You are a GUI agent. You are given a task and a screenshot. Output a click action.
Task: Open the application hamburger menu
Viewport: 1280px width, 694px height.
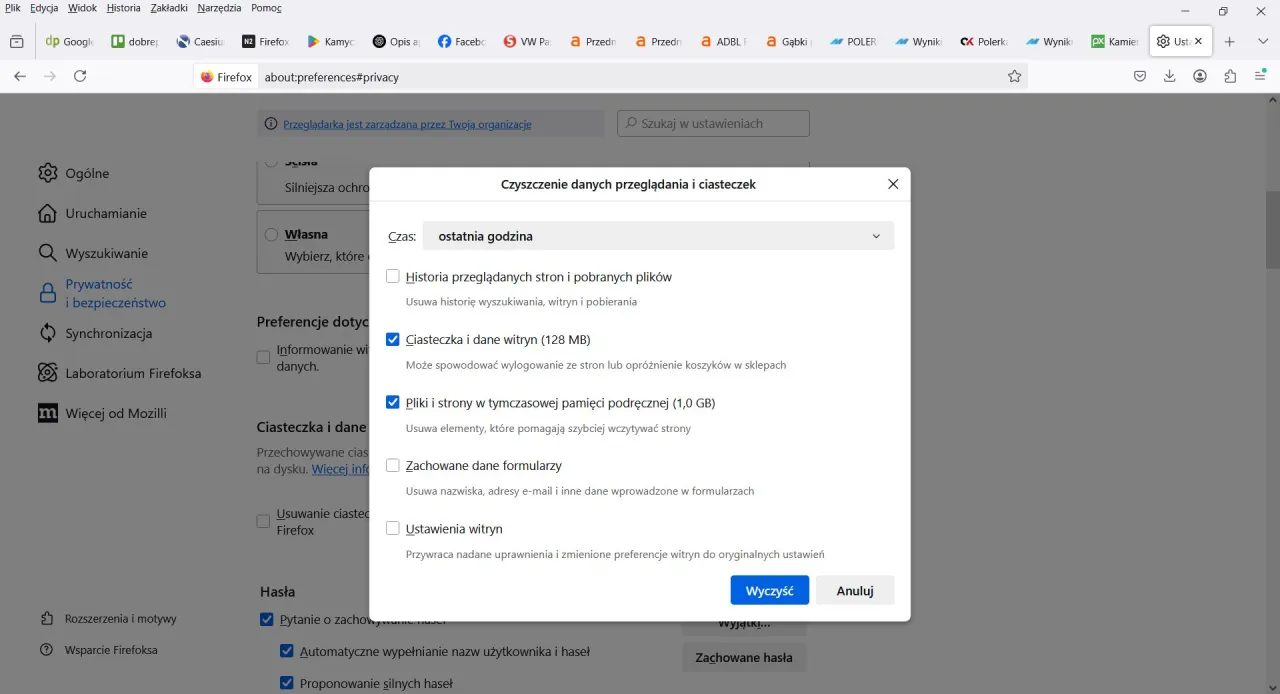click(1260, 76)
